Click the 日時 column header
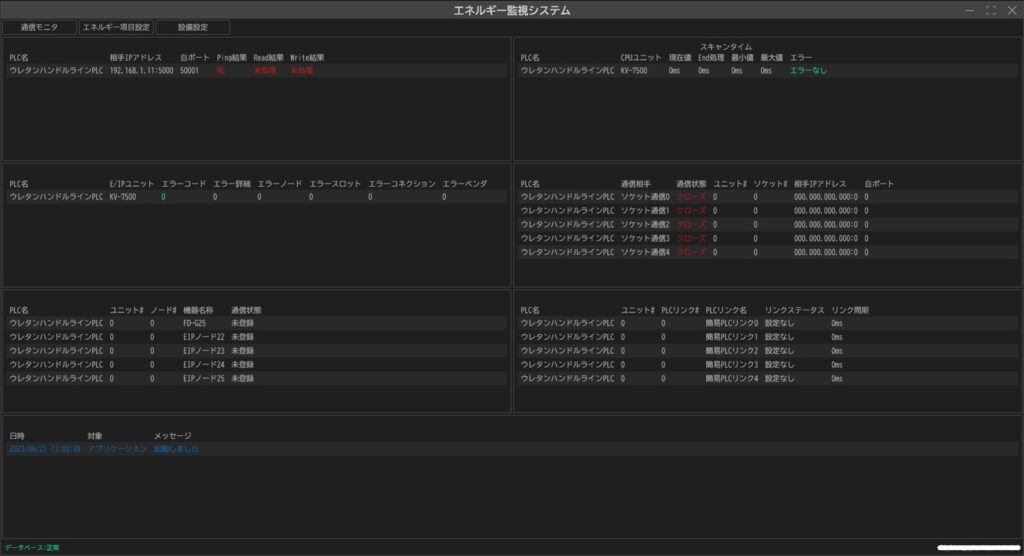1024x556 pixels. coord(17,436)
